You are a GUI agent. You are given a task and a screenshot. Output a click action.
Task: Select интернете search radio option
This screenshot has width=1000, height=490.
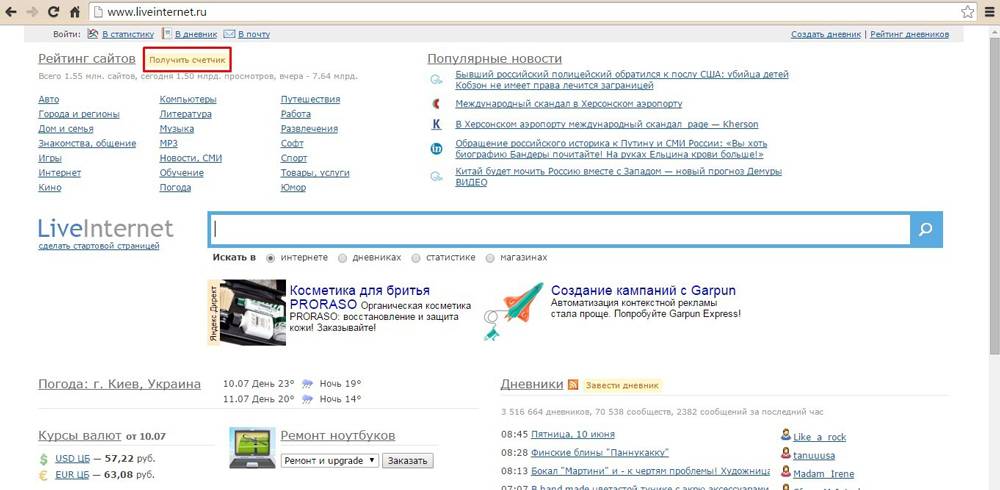(x=271, y=258)
